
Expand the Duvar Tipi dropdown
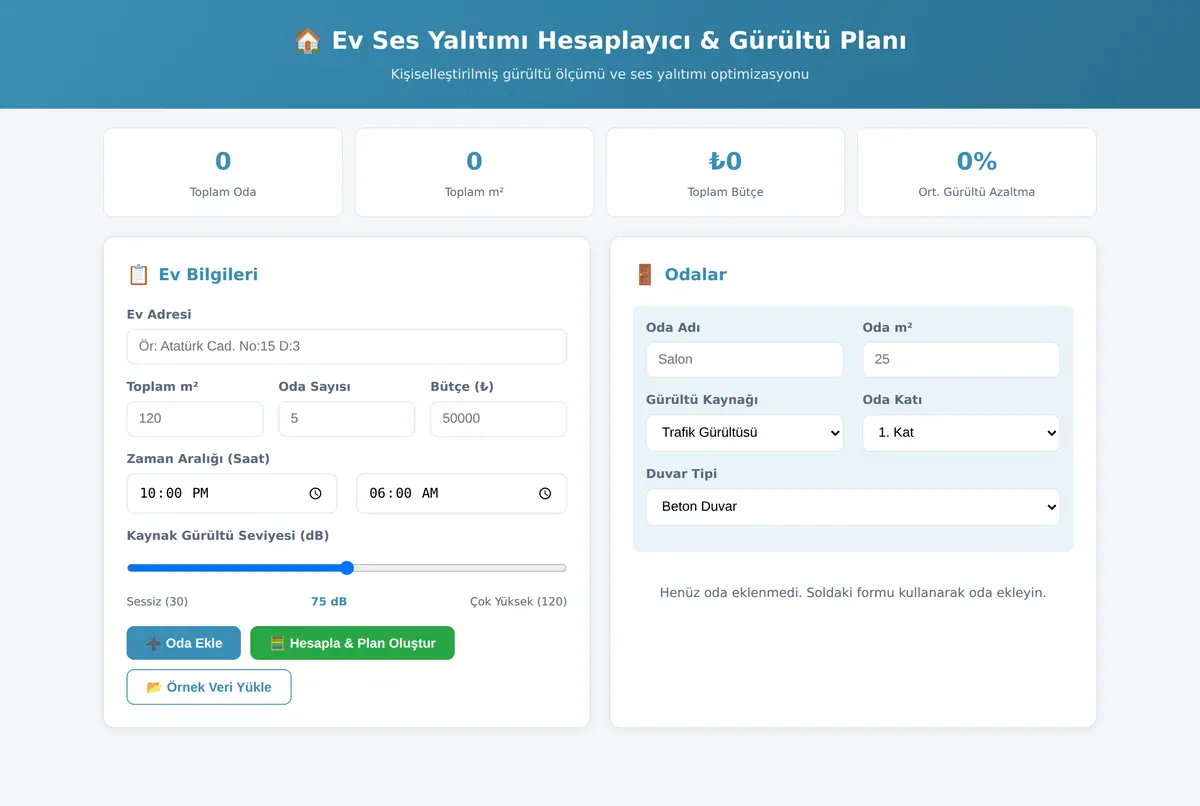pyautogui.click(x=853, y=507)
